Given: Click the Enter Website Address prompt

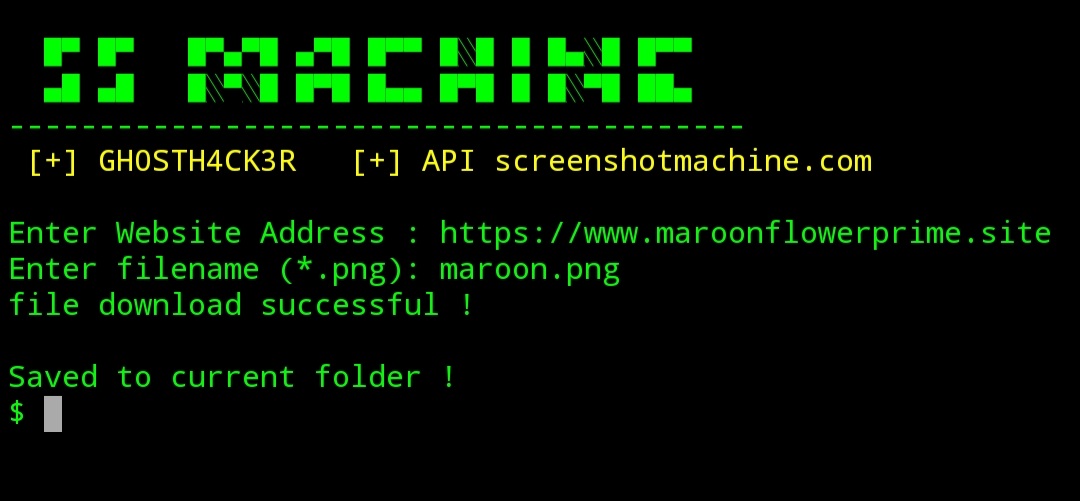Looking at the screenshot, I should [x=196, y=233].
